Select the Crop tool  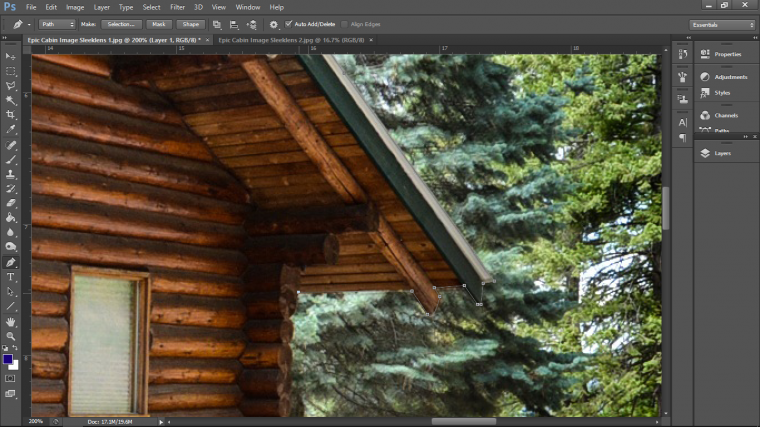click(10, 115)
